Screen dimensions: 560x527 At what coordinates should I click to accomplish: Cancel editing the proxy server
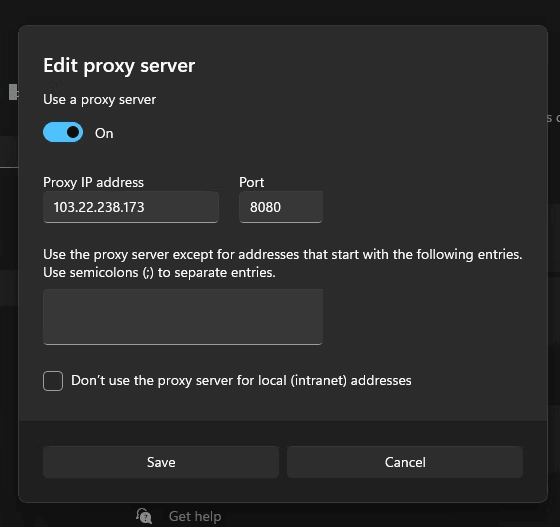tap(405, 462)
